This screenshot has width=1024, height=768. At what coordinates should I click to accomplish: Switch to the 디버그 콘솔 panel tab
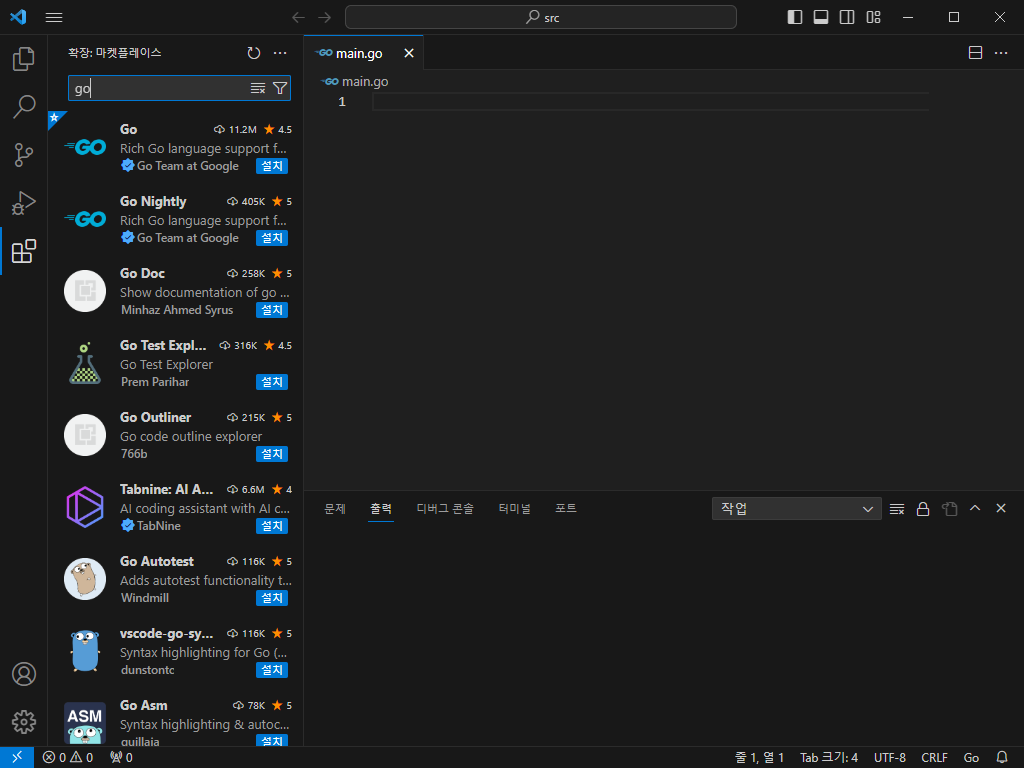click(x=445, y=509)
